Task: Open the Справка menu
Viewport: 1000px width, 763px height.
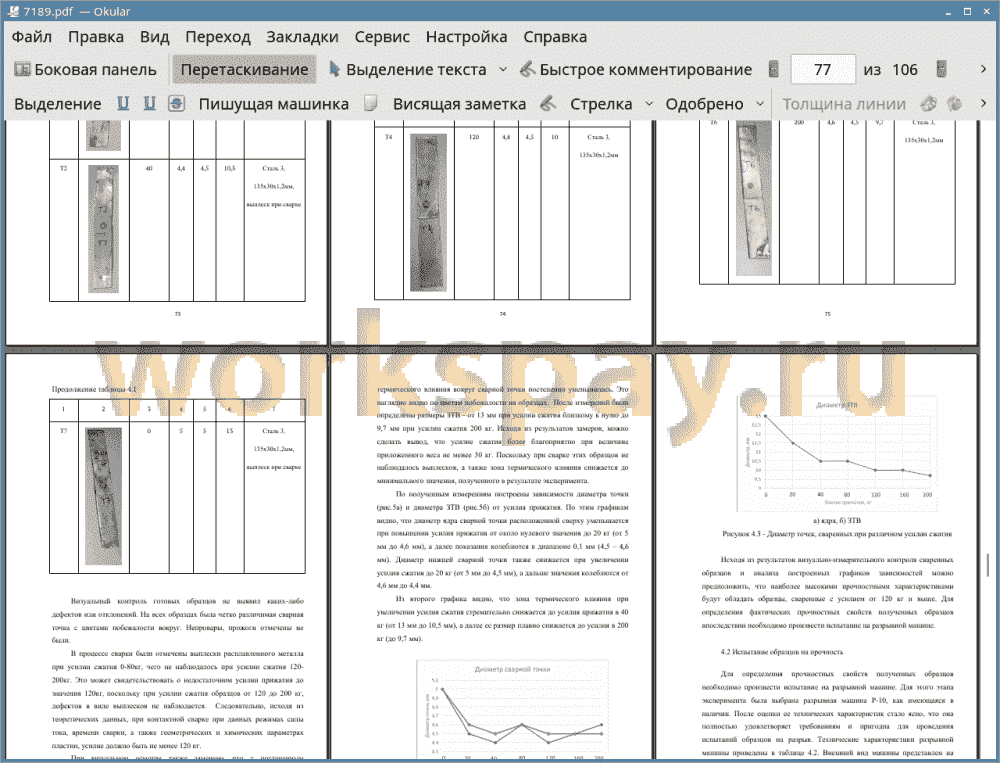Action: click(x=555, y=37)
